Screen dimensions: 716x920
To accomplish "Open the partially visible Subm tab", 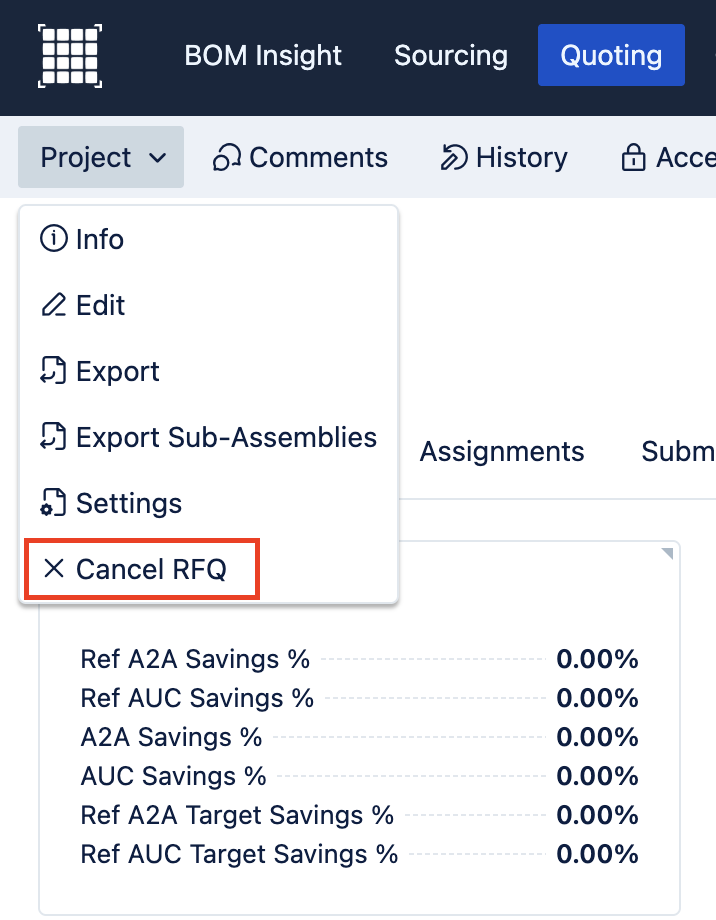I will coord(678,451).
